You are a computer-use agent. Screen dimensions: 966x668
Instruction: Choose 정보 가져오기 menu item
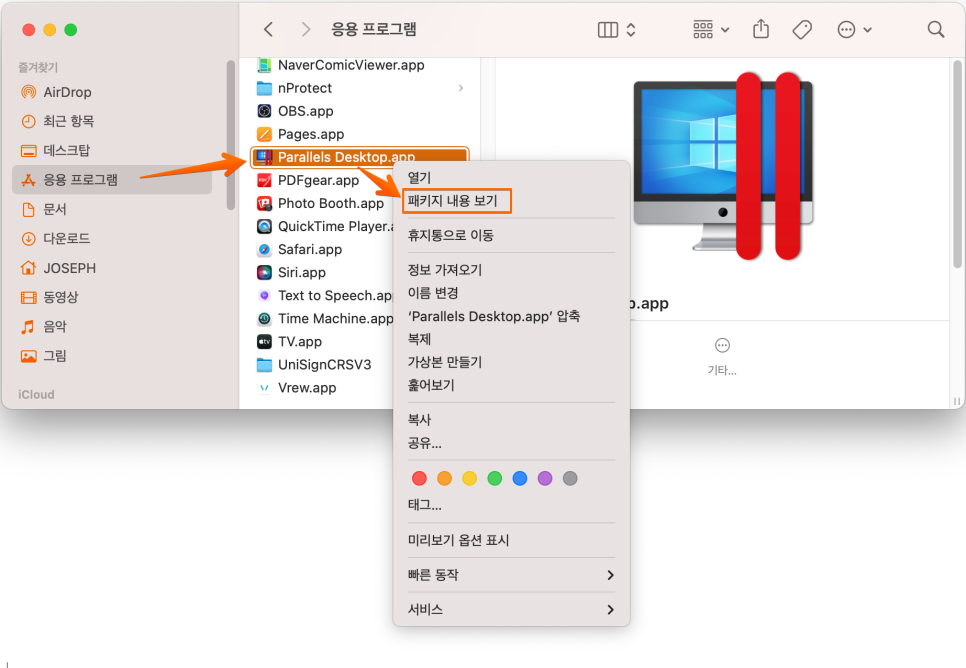(511, 270)
